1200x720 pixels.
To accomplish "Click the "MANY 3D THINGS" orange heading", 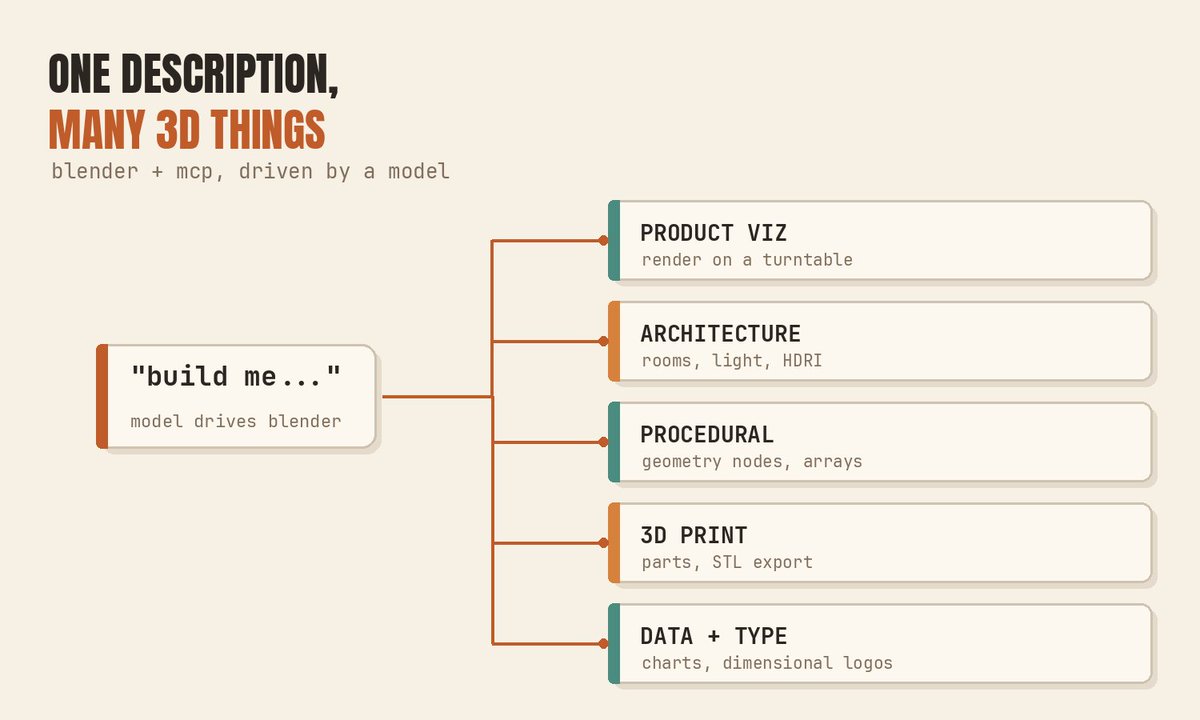I will (x=187, y=130).
